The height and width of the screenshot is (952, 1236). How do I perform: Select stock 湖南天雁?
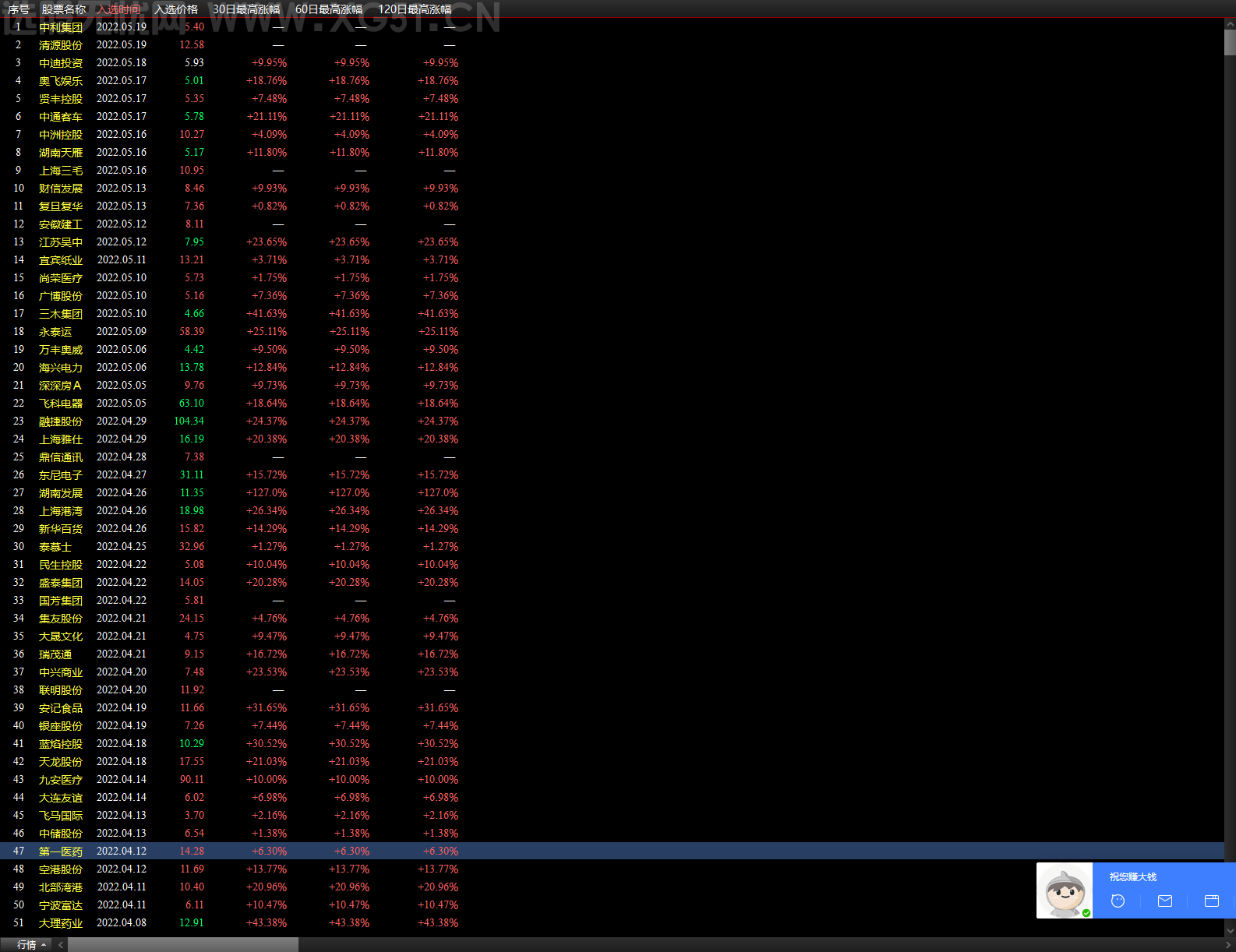point(61,153)
